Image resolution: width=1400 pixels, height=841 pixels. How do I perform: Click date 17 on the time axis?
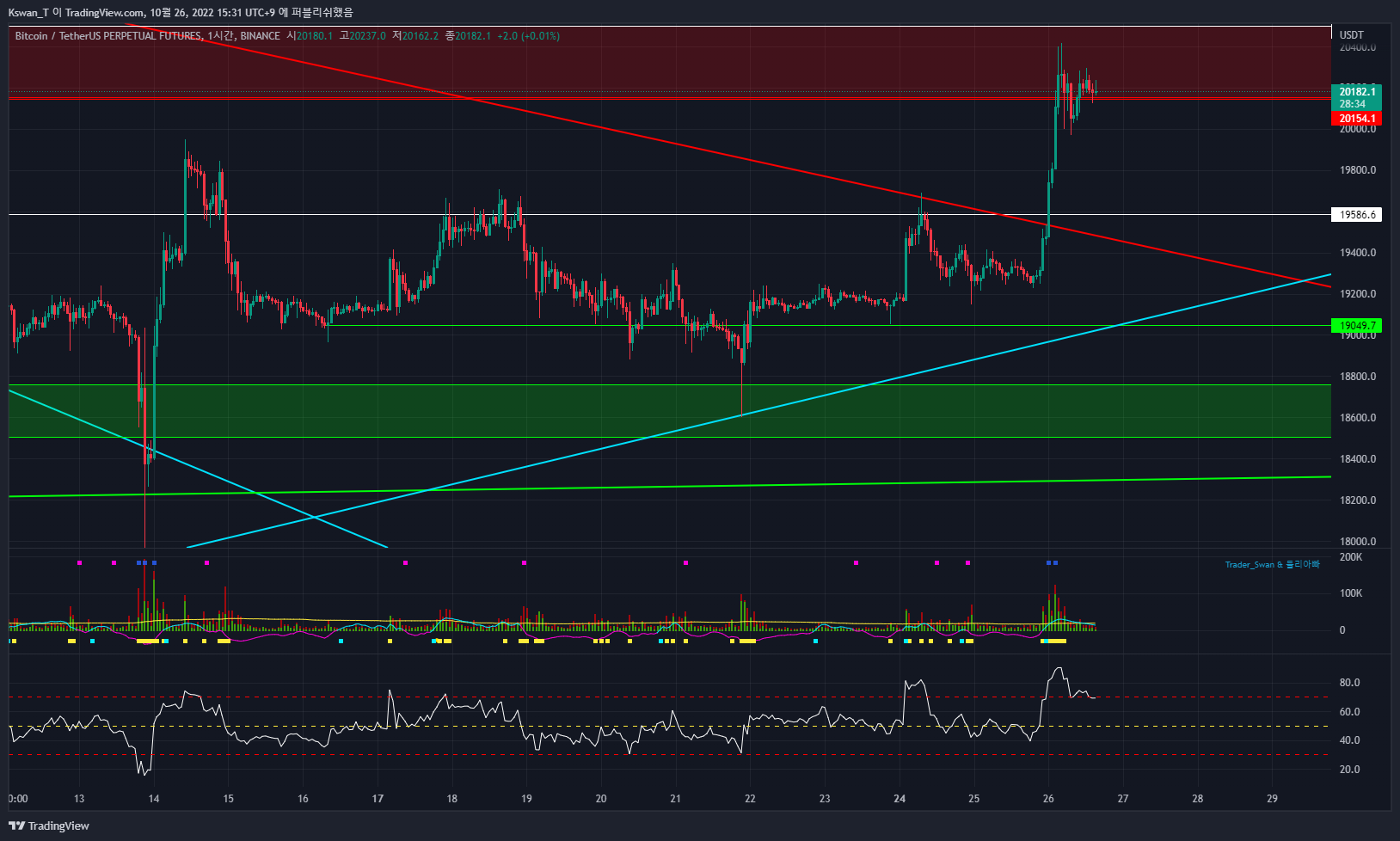click(378, 799)
